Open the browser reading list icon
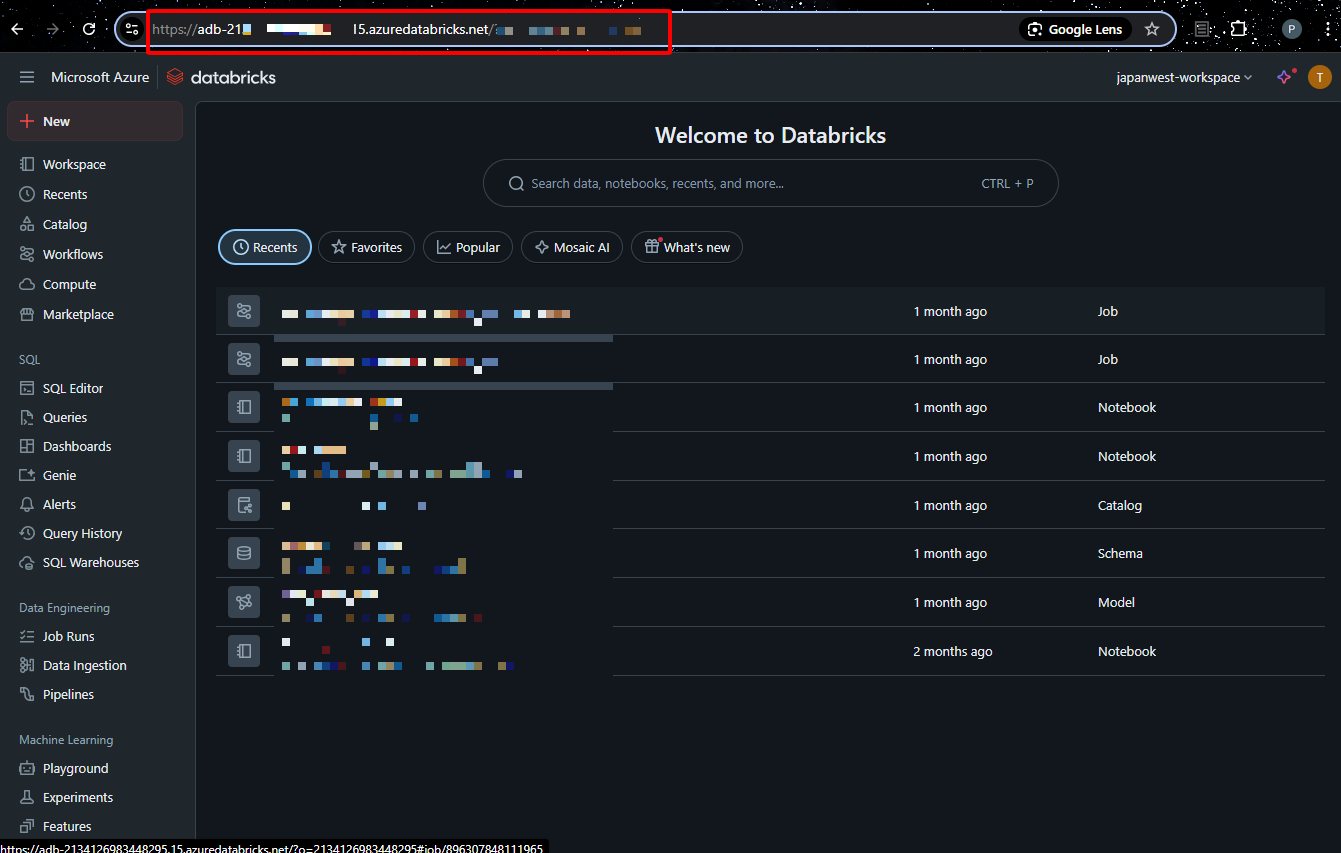The image size is (1341, 853). [x=1201, y=29]
